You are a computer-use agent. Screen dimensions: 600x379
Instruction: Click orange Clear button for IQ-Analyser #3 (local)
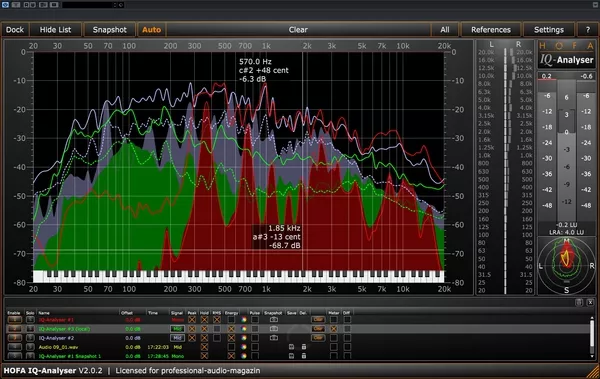click(x=318, y=329)
